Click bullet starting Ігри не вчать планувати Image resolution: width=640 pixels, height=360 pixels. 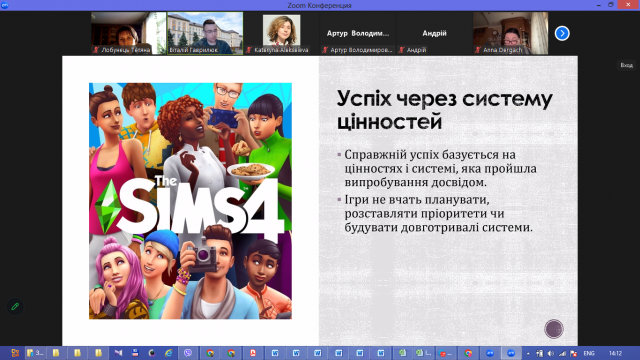point(438,213)
